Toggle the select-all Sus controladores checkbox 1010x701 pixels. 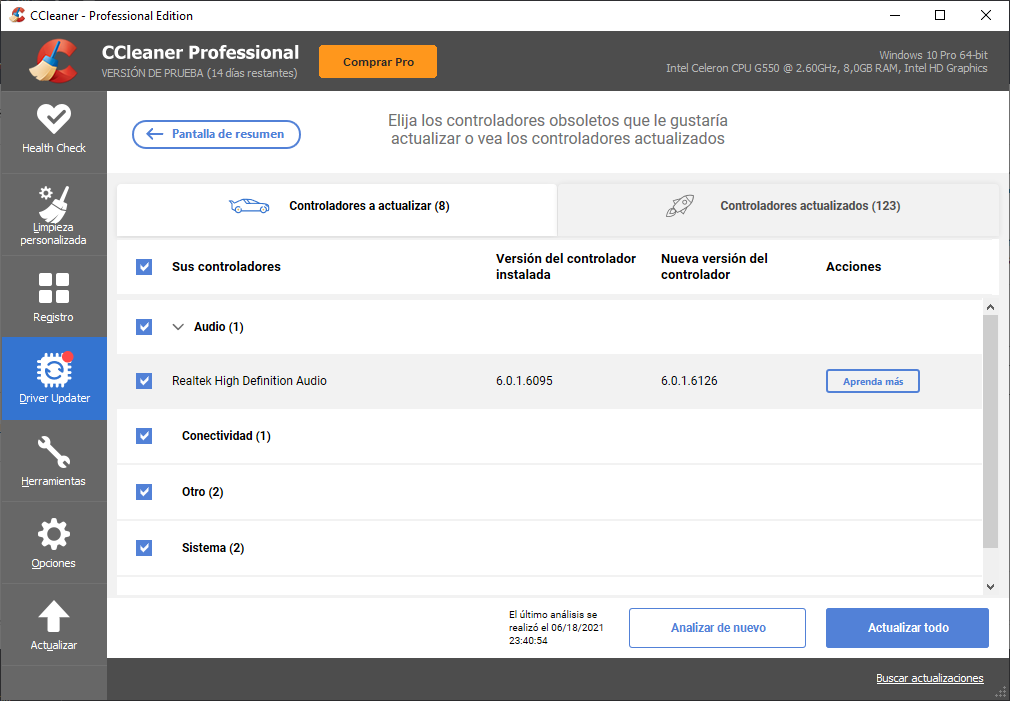(x=144, y=267)
